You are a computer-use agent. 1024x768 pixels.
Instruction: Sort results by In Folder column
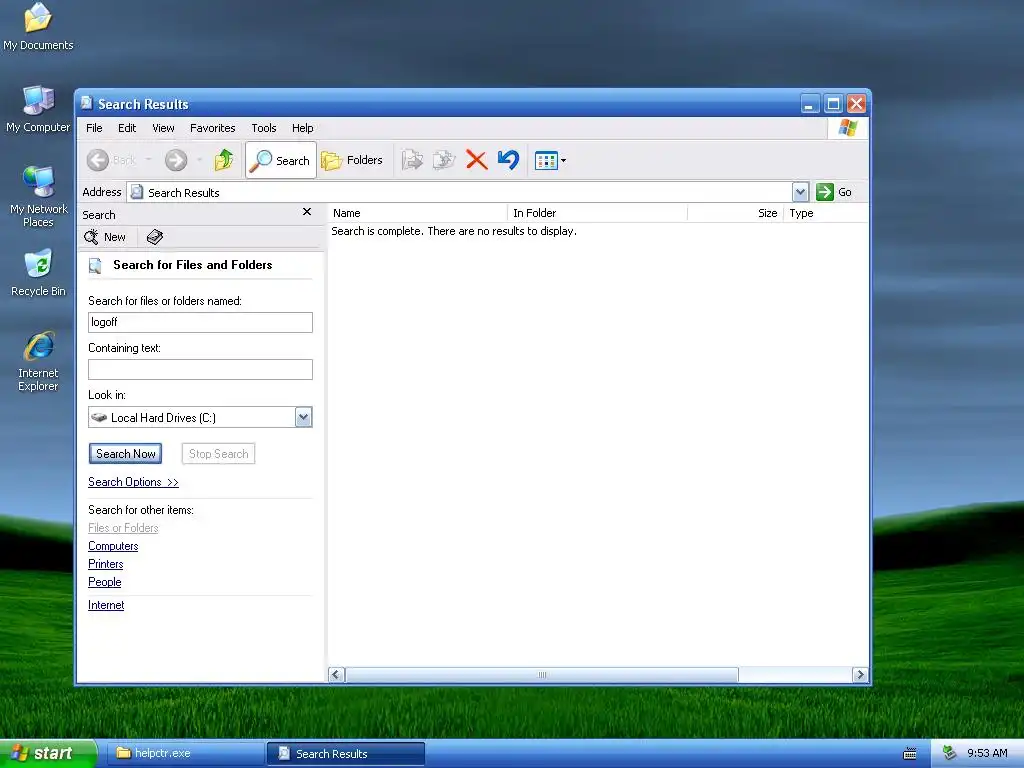pyautogui.click(x=598, y=213)
